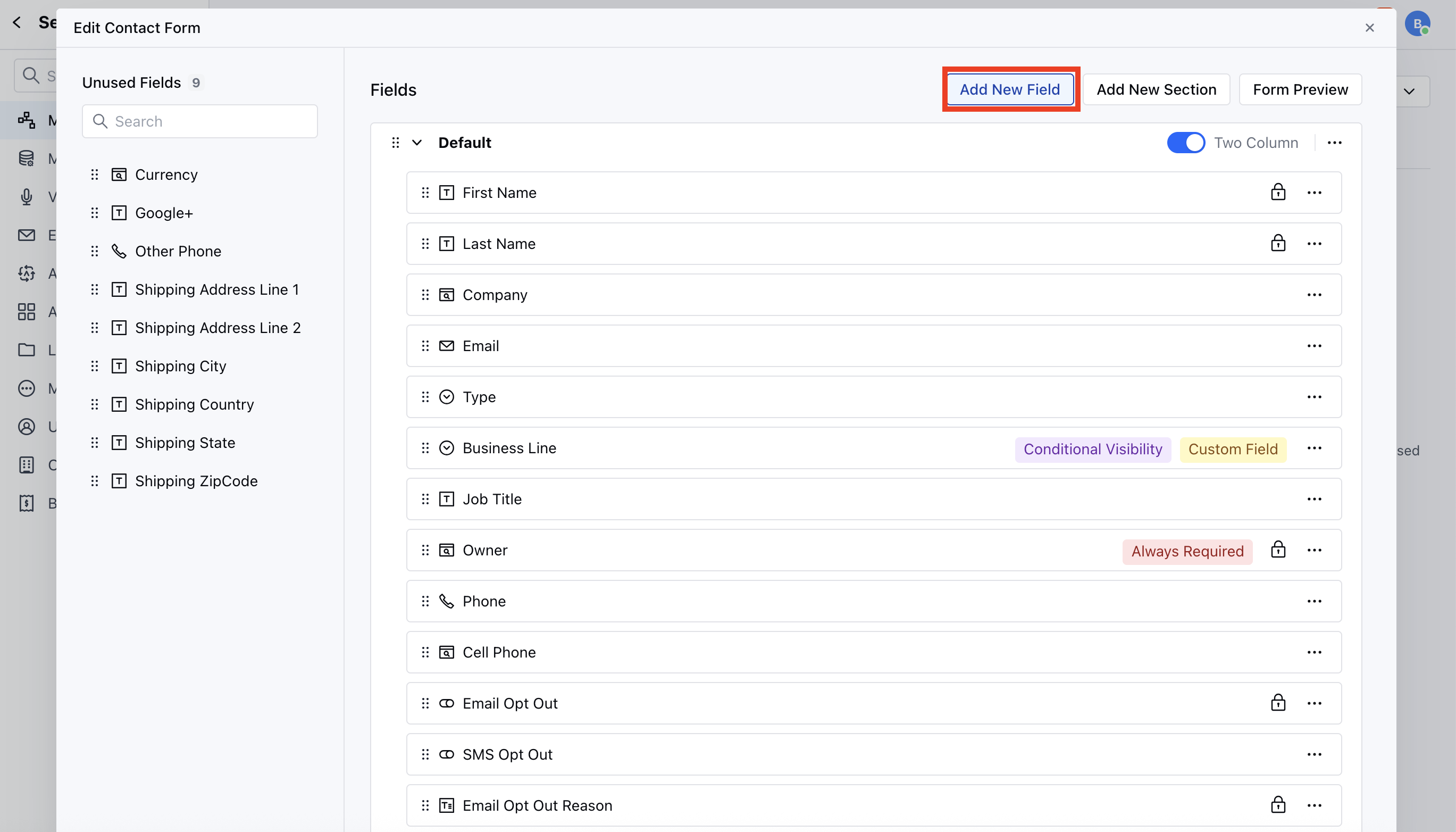Viewport: 1456px width, 832px height.
Task: Select the user profile icon in the sidebar
Action: click(27, 426)
